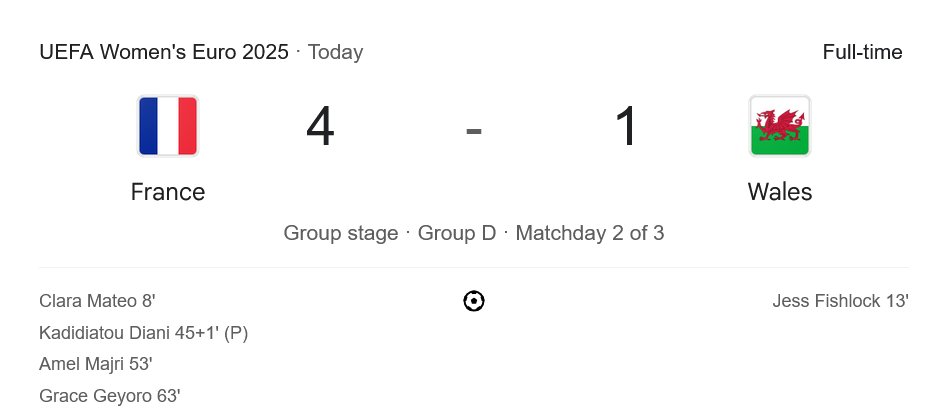This screenshot has height=420, width=948.
Task: Open the Wales team name
Action: tap(779, 192)
